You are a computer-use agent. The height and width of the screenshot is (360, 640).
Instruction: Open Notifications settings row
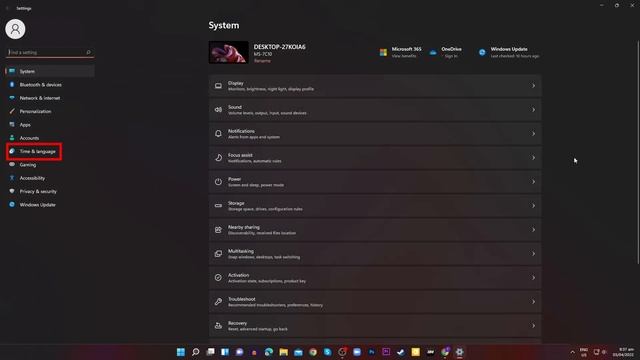[375, 134]
